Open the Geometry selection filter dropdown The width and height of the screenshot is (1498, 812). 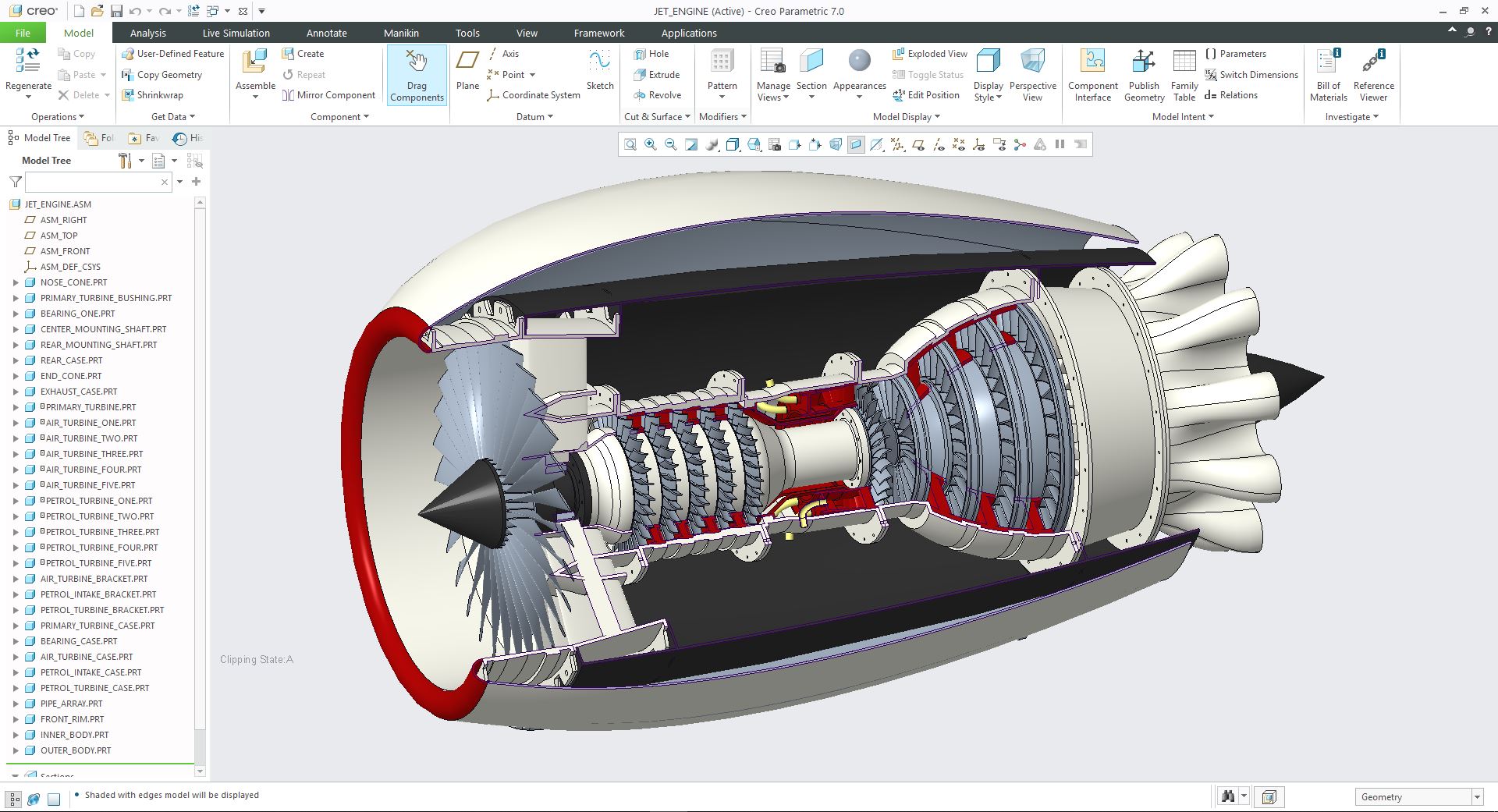[x=1476, y=797]
